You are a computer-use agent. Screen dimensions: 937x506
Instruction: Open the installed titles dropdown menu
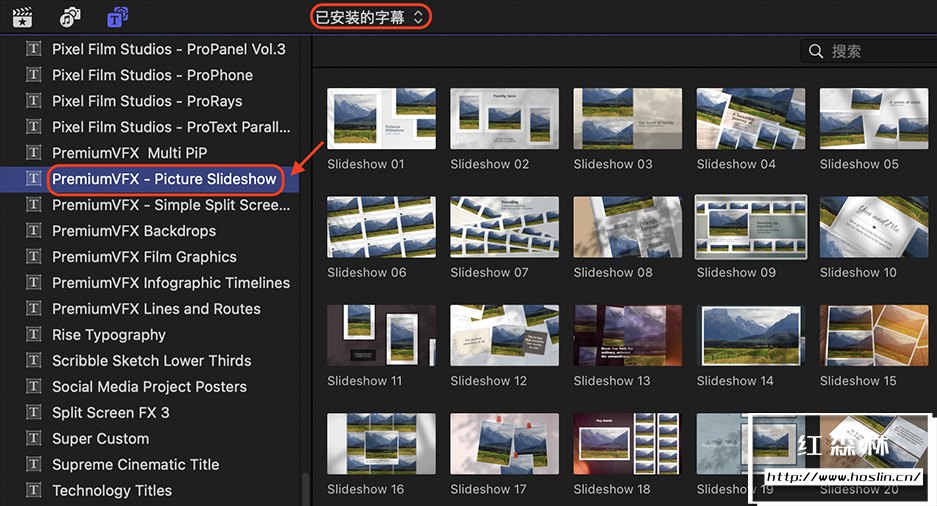(370, 17)
